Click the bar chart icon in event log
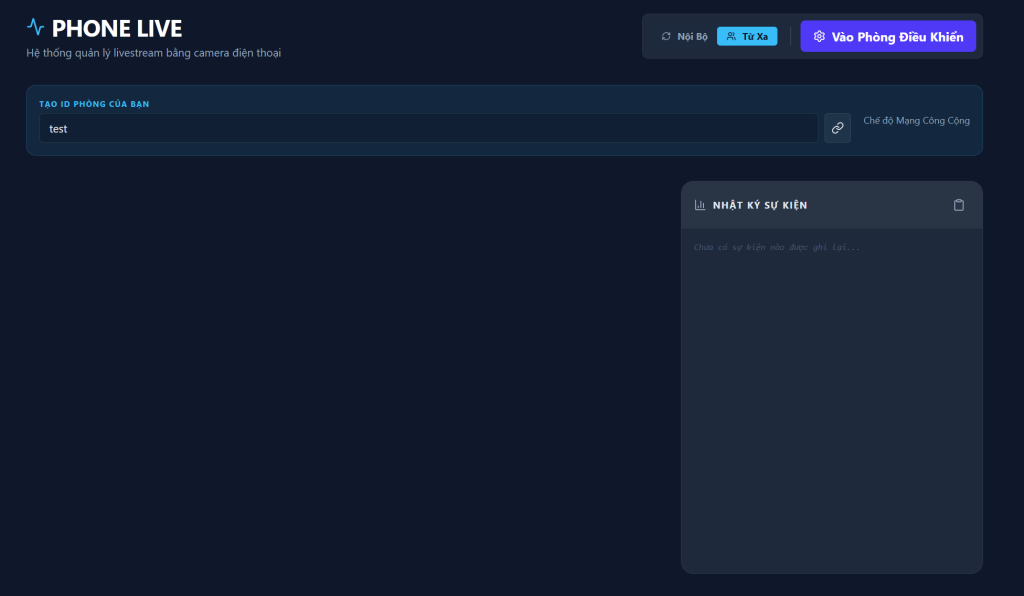The width and height of the screenshot is (1024, 596). tap(700, 205)
